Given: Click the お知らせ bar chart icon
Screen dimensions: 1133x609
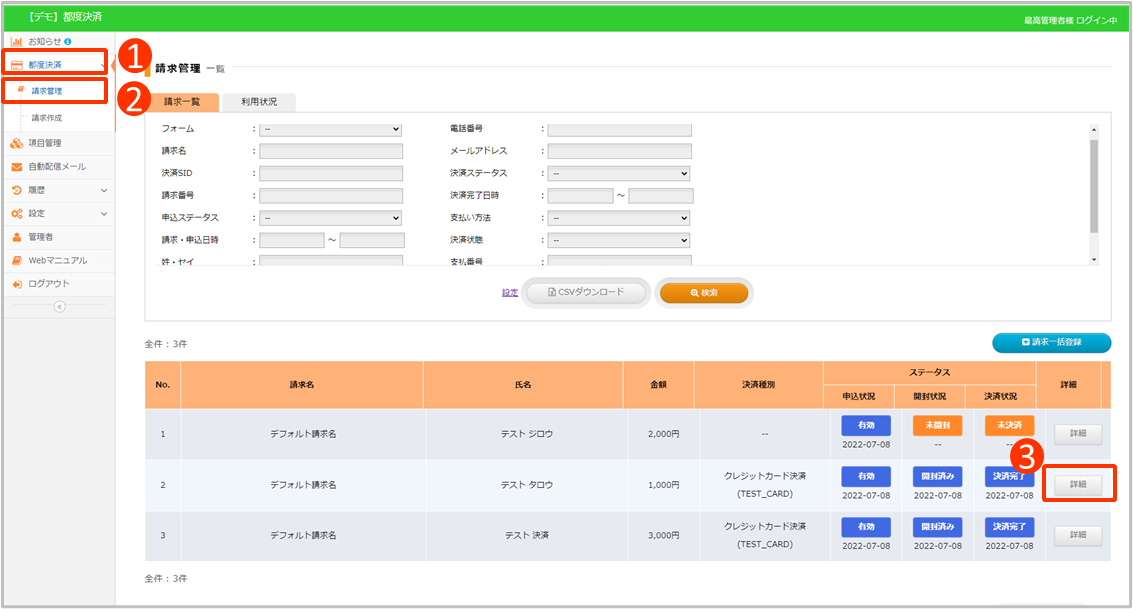Looking at the screenshot, I should 17,41.
